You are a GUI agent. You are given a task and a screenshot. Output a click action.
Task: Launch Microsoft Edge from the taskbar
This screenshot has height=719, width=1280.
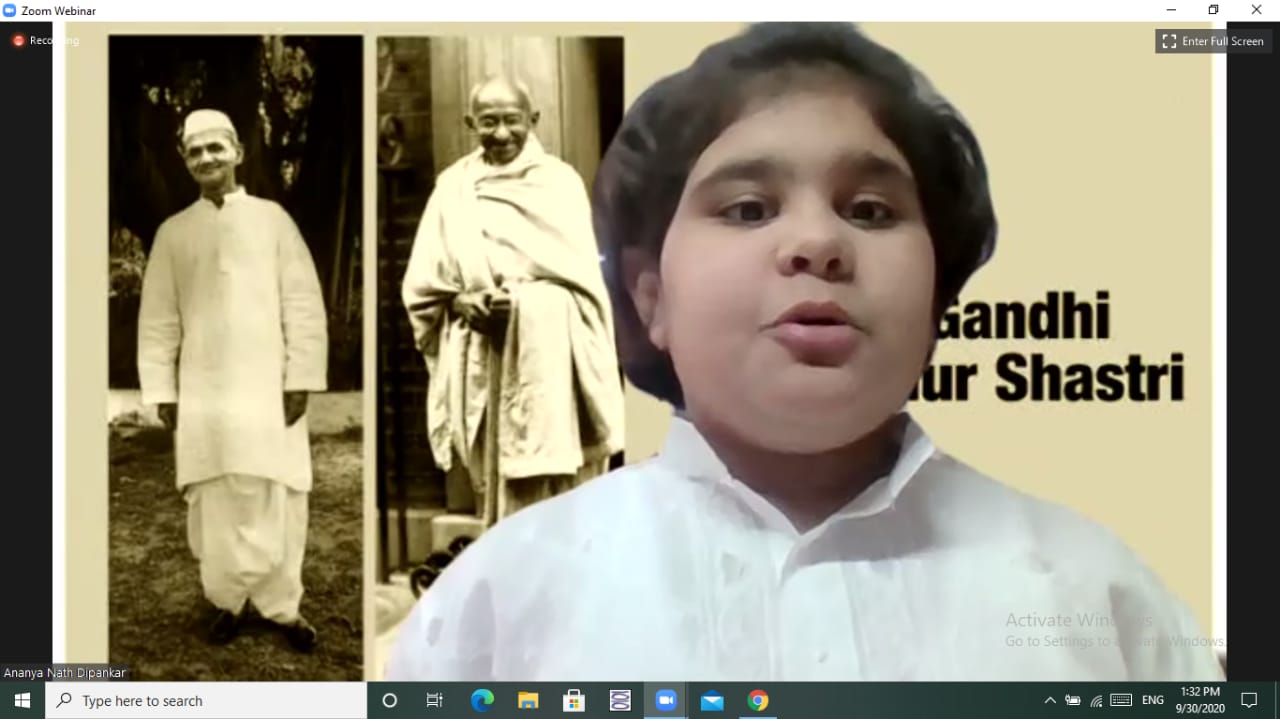pos(482,700)
